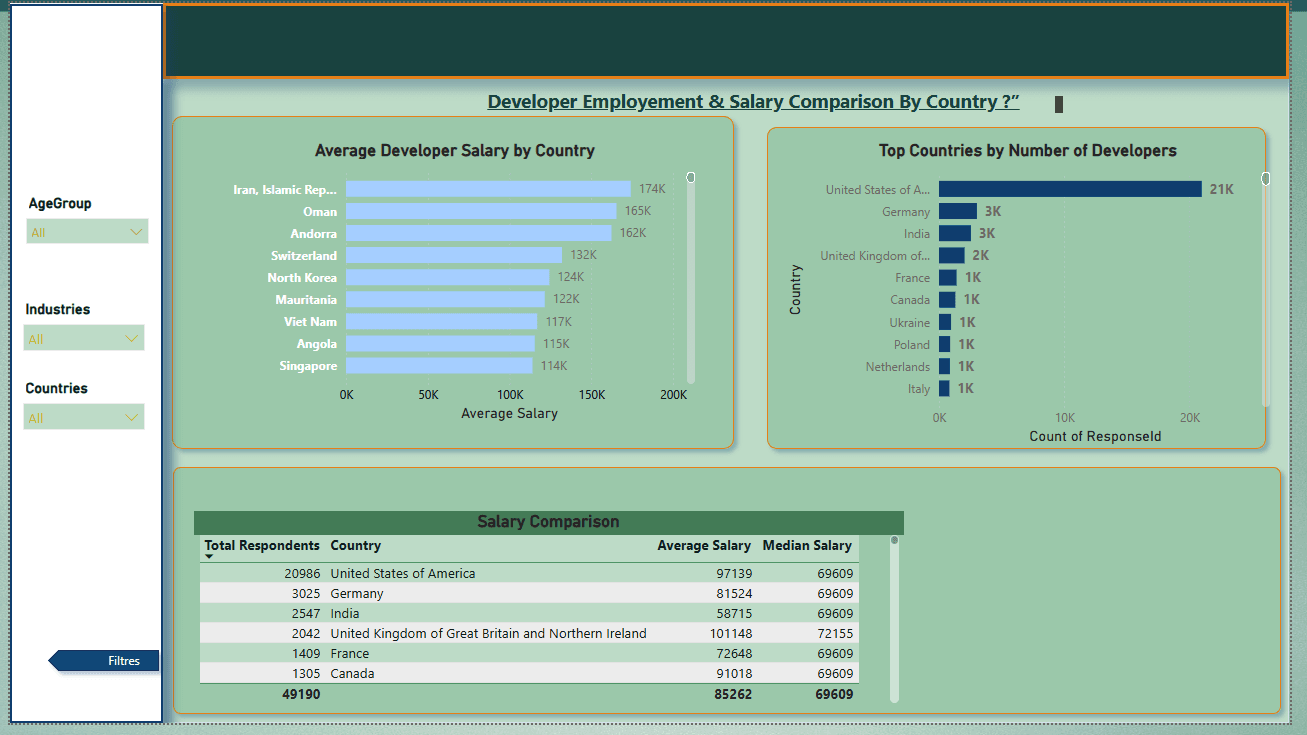This screenshot has height=735, width=1307.
Task: Click the Angola axis label
Action: click(x=317, y=344)
